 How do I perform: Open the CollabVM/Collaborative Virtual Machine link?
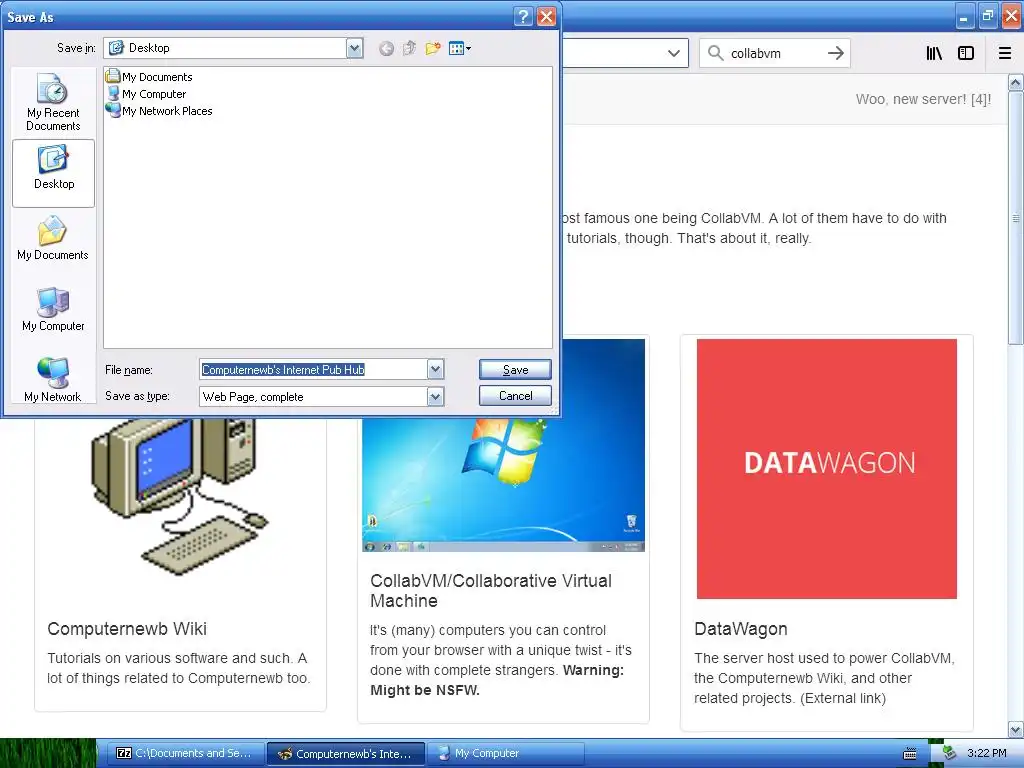pyautogui.click(x=490, y=590)
